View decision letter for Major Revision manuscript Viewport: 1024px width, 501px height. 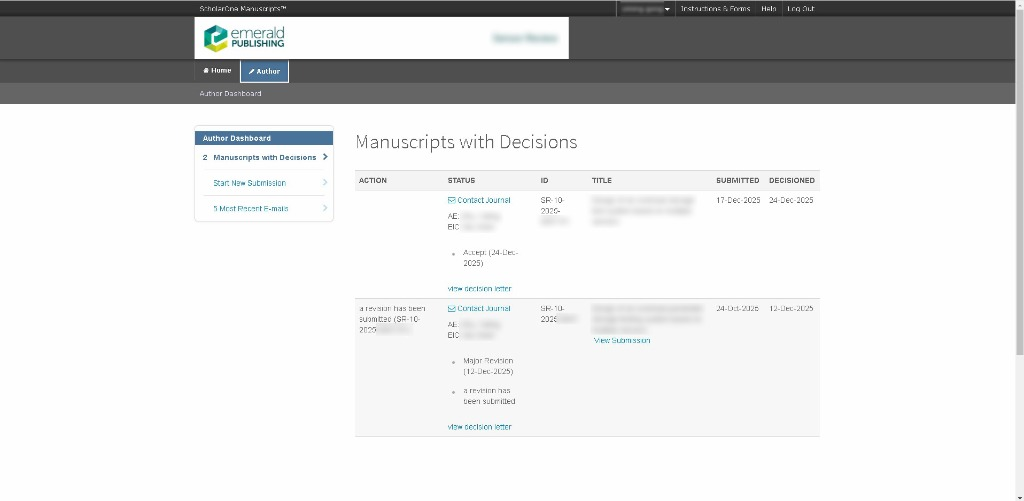click(479, 427)
